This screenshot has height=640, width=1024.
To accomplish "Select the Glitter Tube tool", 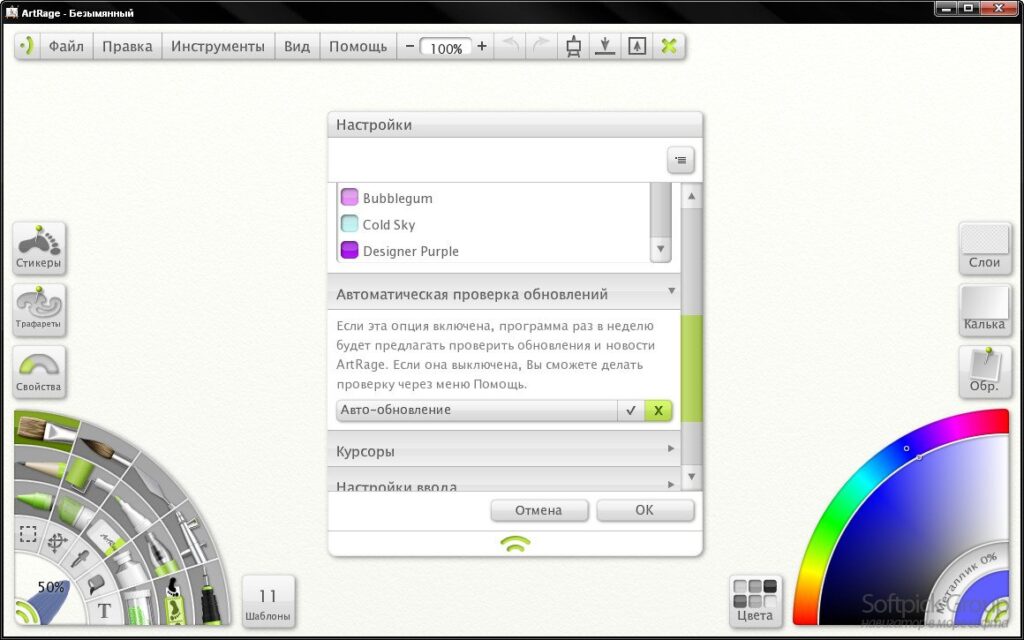I will (137, 604).
